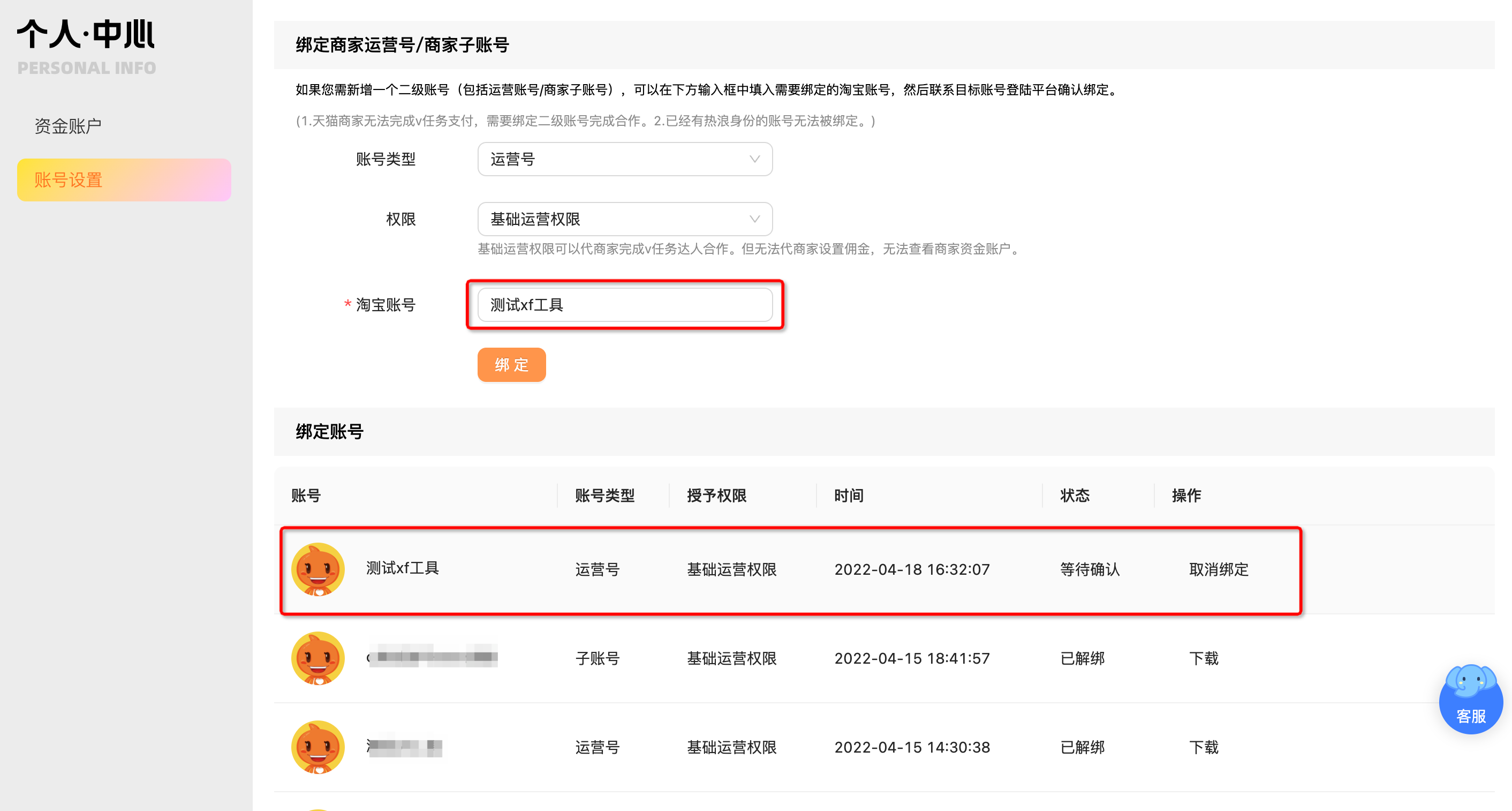Click the timestamp 2022-04-15 14:30:38
This screenshot has height=811, width=1512.
pyautogui.click(x=912, y=747)
